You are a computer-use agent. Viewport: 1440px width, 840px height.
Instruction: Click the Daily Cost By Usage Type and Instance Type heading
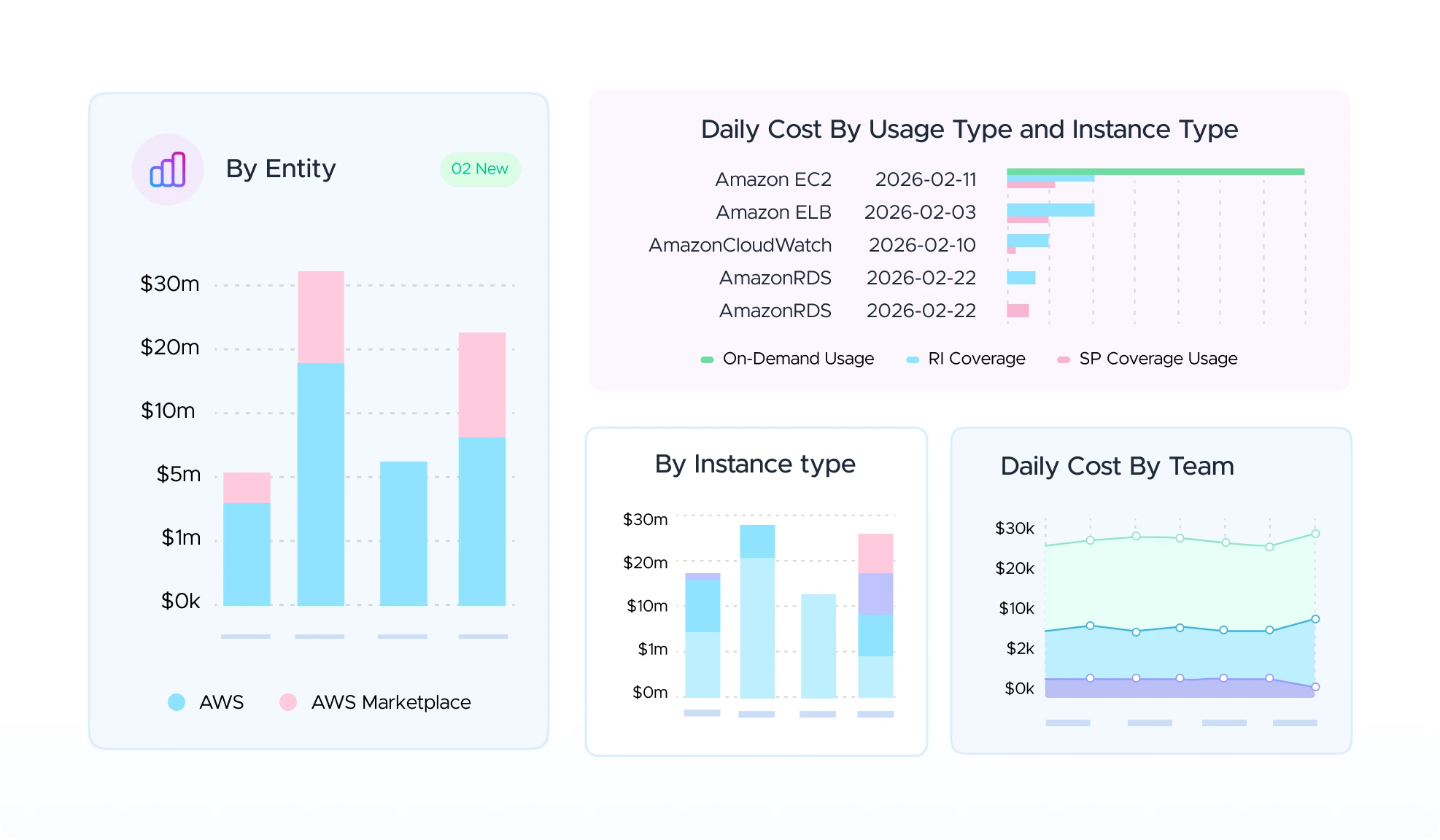coord(969,130)
